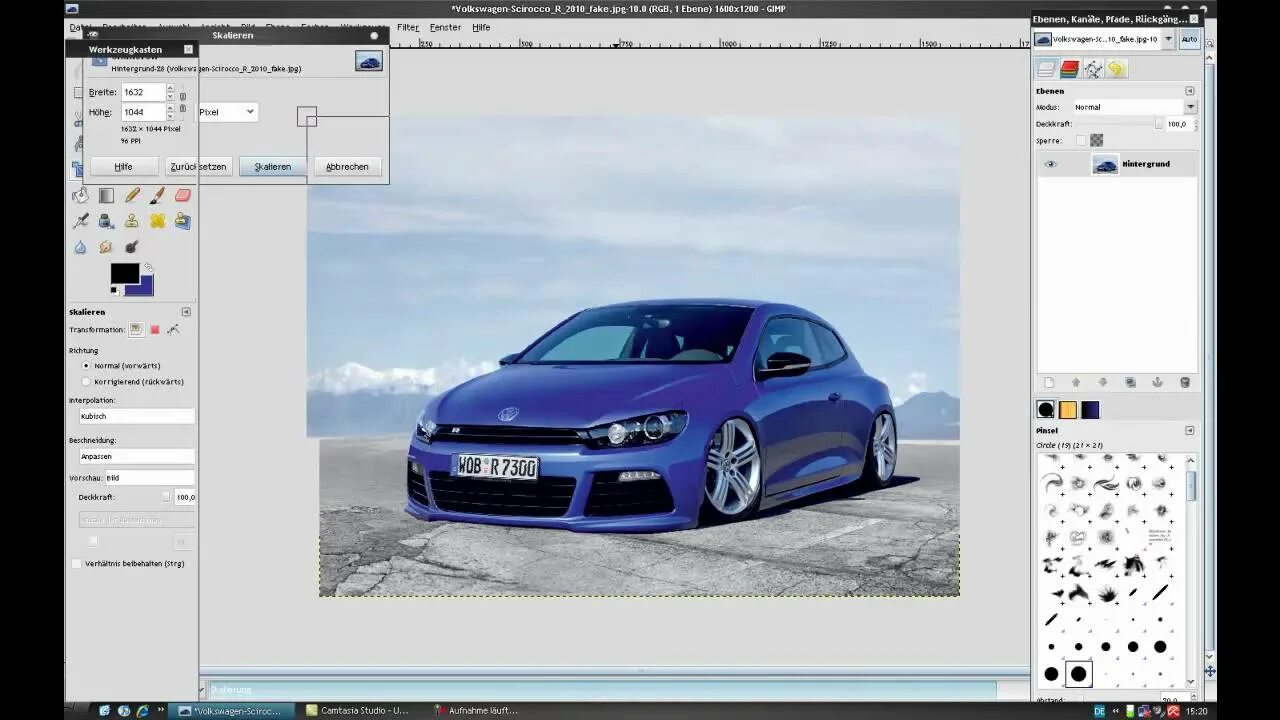This screenshot has width=1280, height=720.
Task: Set transformation to affect layer
Action: click(136, 329)
